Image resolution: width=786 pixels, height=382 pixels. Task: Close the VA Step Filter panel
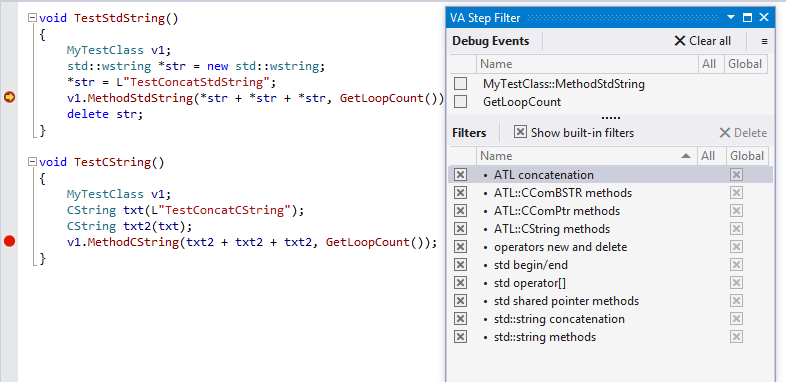[764, 18]
